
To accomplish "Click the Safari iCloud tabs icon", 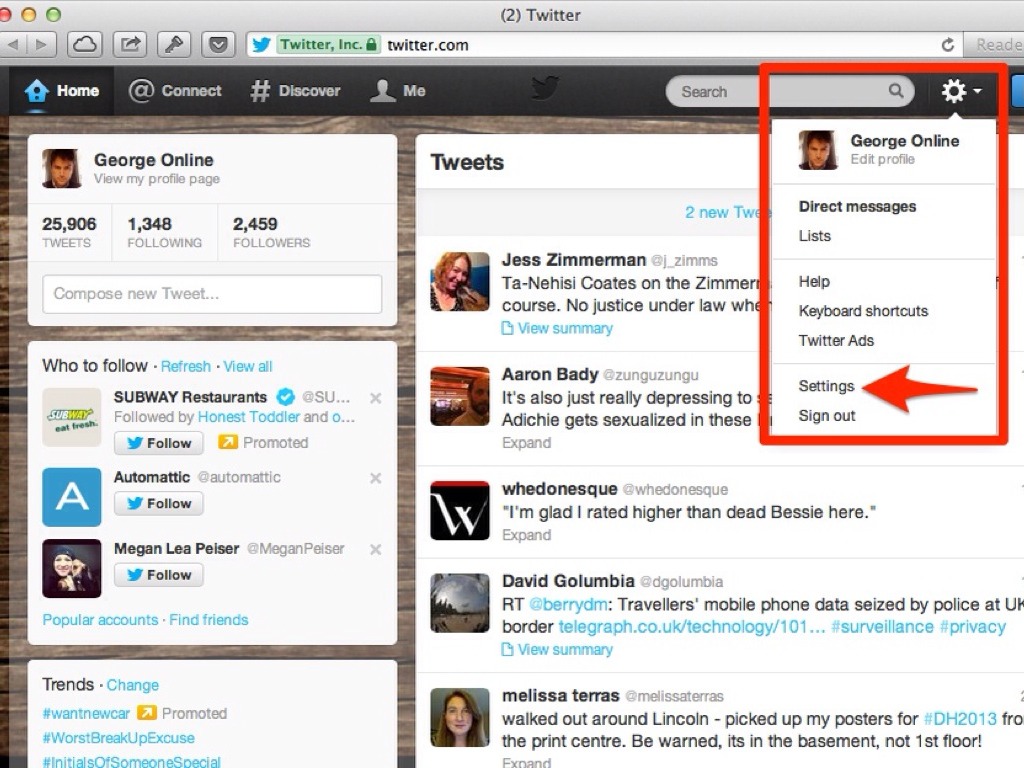I will click(85, 44).
